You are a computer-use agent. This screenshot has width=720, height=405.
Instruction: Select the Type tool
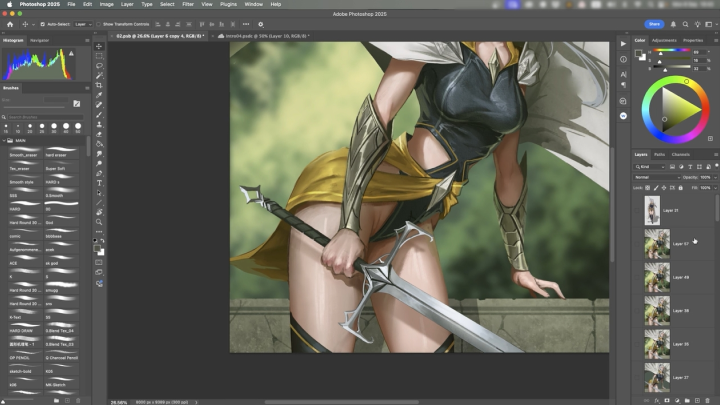pos(99,183)
